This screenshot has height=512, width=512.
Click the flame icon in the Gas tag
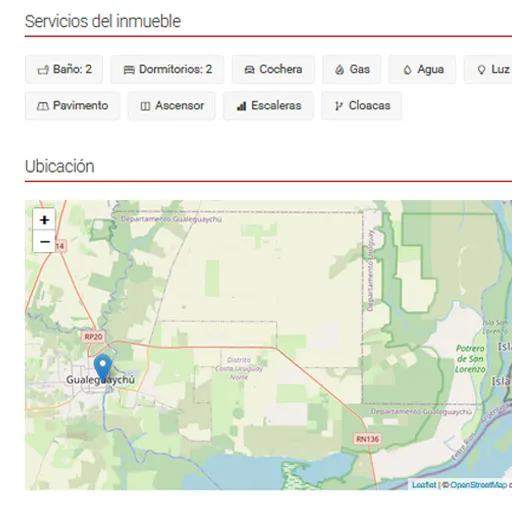(339, 70)
